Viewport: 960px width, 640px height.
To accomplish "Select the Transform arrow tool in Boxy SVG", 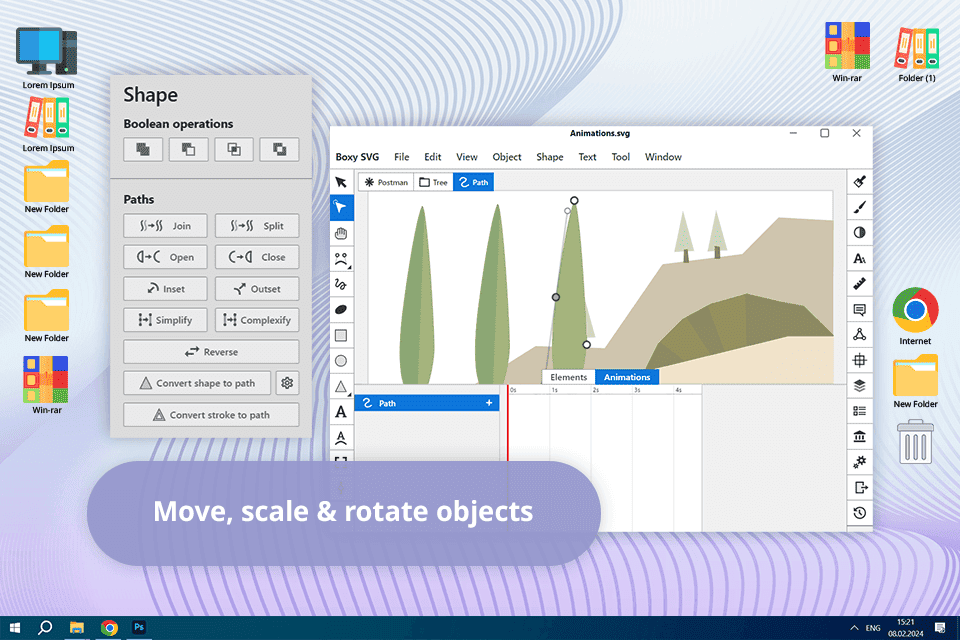I will click(341, 182).
